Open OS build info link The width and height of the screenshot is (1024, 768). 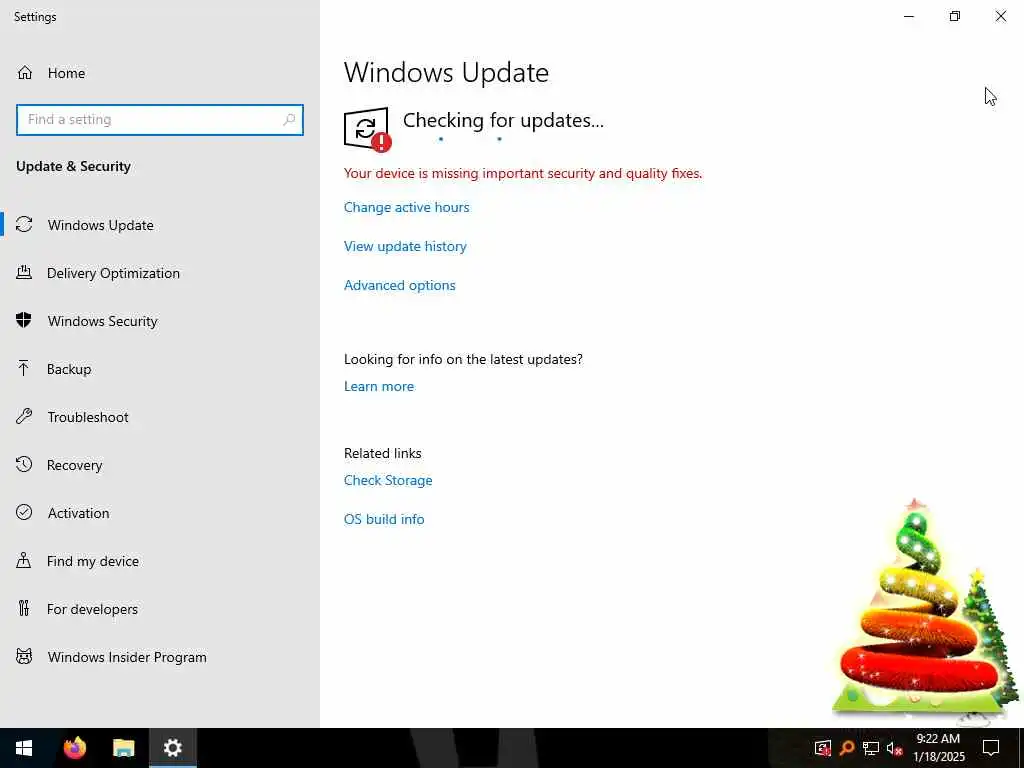[x=384, y=519]
